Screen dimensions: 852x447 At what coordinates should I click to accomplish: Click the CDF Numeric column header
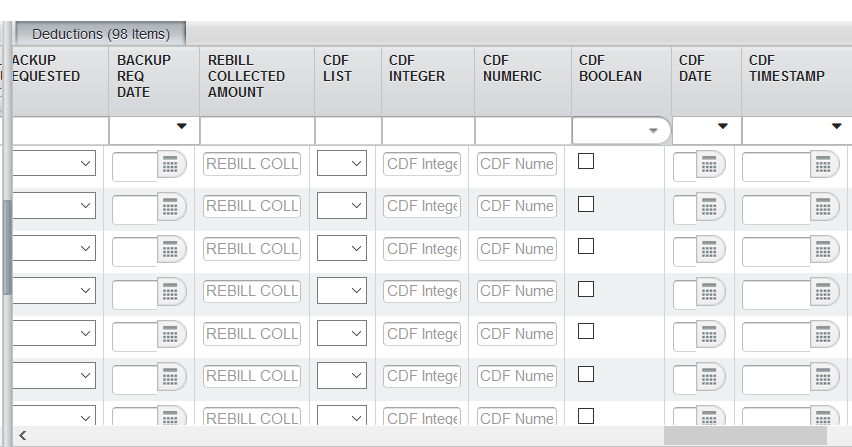(512, 76)
